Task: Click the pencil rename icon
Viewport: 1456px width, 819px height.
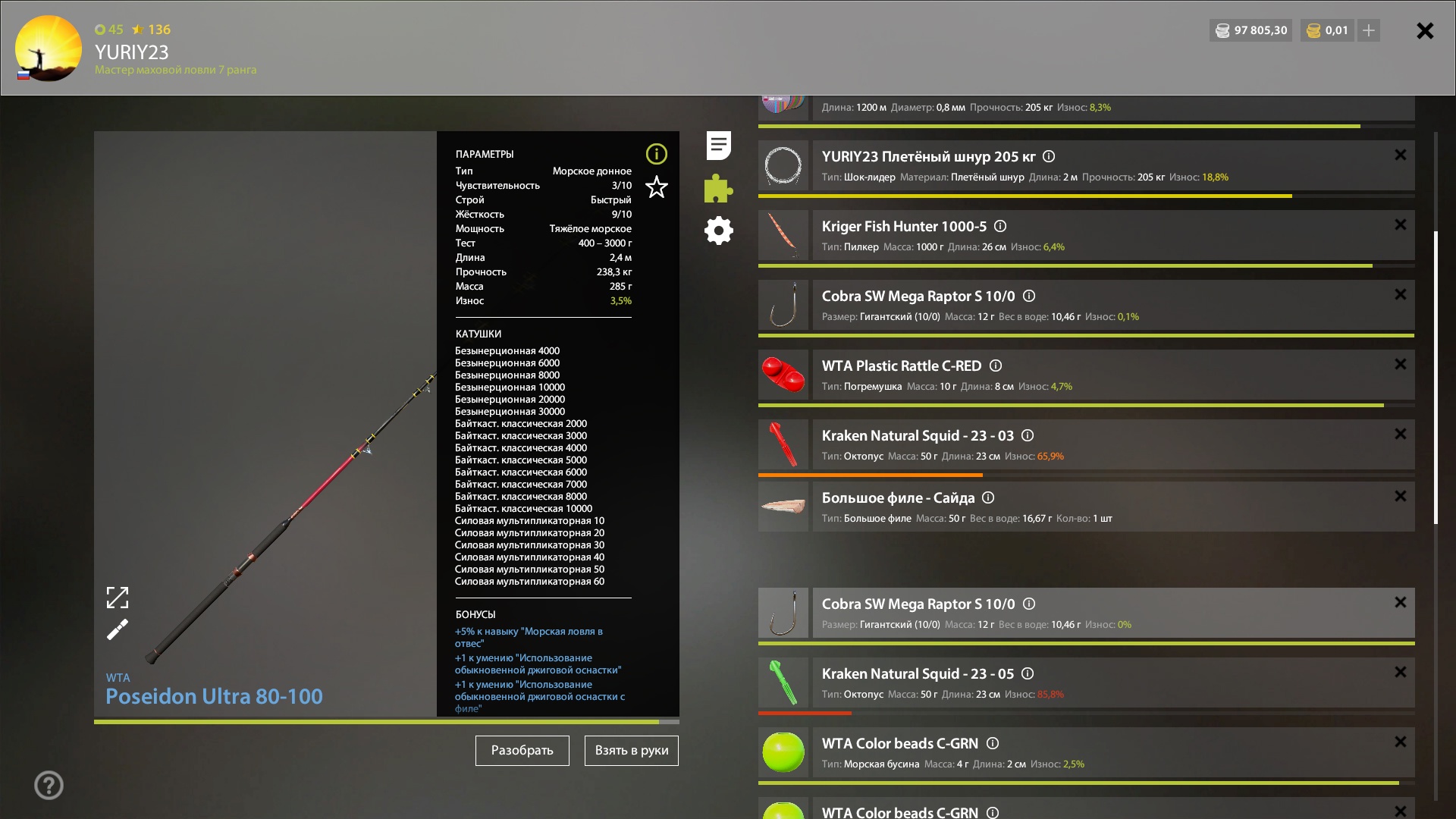Action: (118, 629)
